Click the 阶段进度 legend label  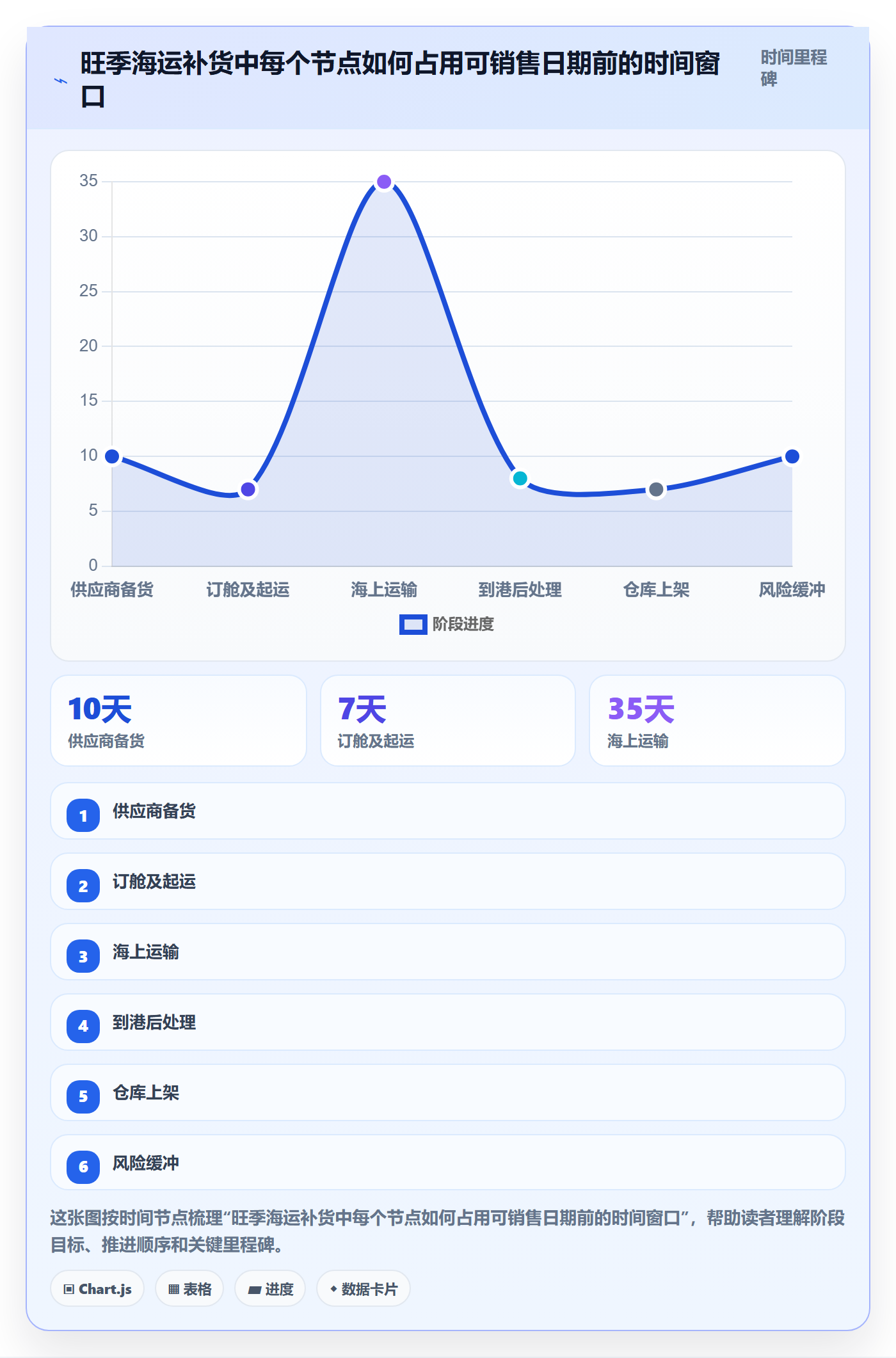tap(463, 624)
